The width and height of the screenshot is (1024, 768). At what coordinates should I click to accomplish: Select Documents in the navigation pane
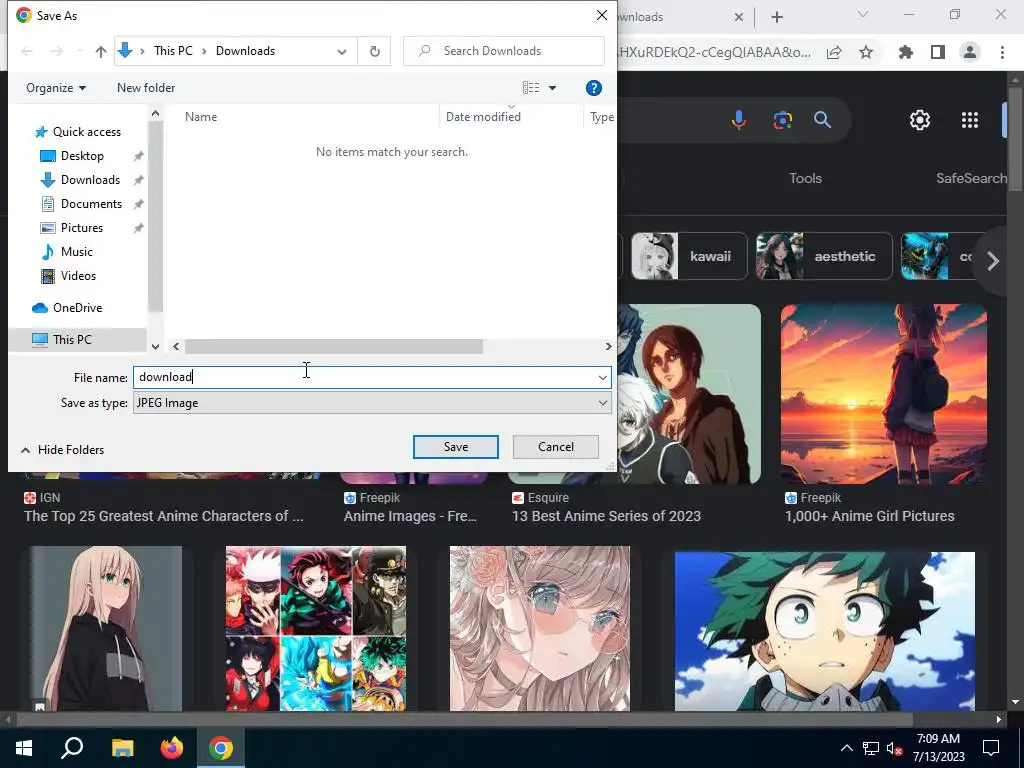tap(91, 204)
